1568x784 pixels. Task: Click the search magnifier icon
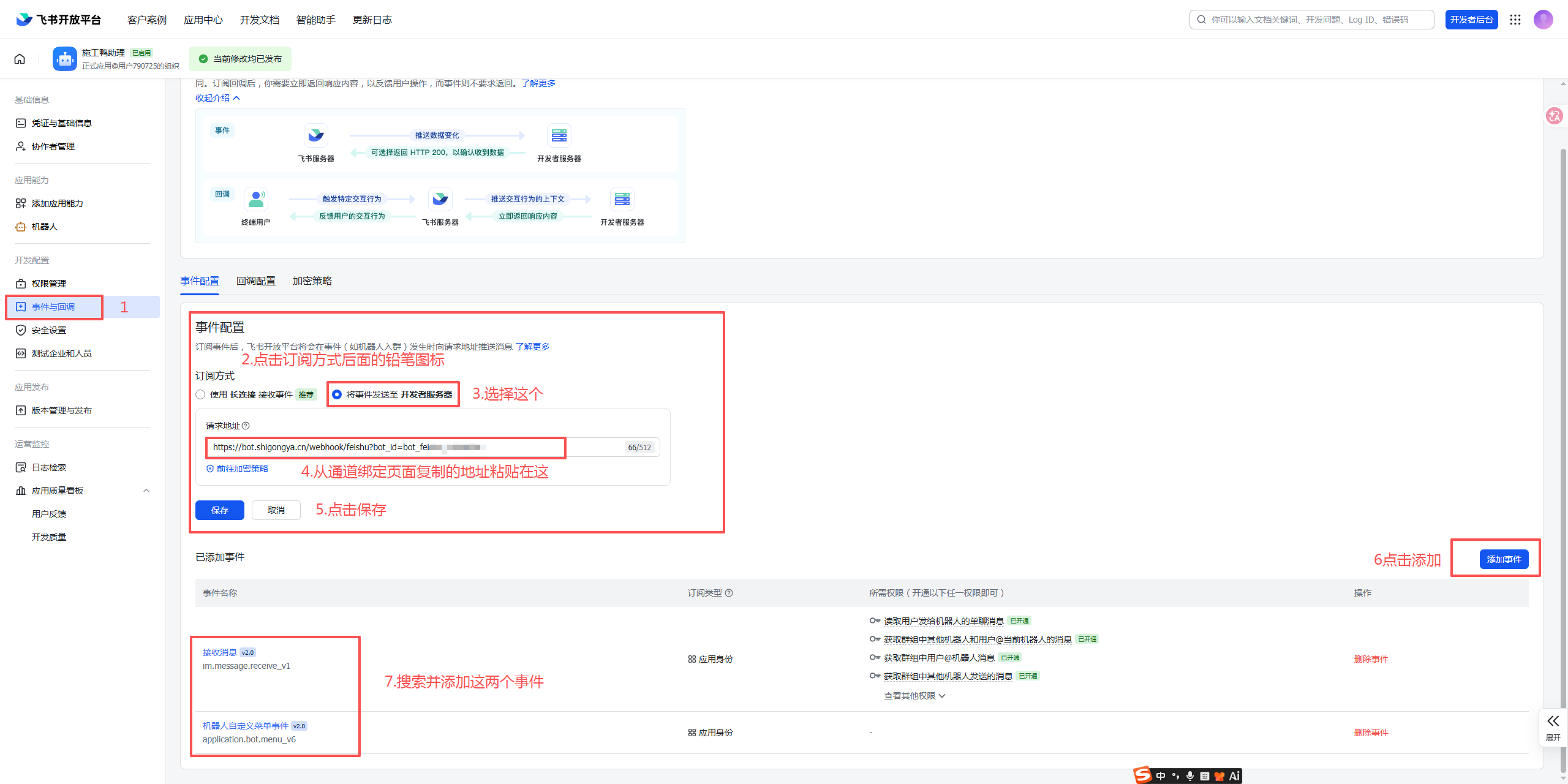1202,20
